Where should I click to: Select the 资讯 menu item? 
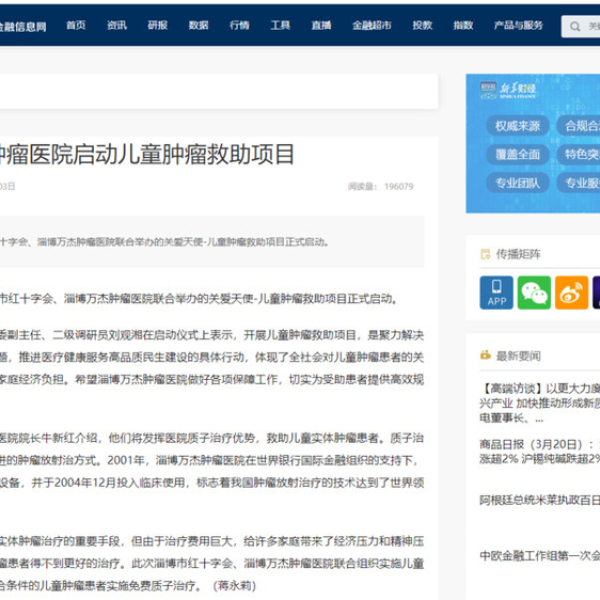point(117,25)
